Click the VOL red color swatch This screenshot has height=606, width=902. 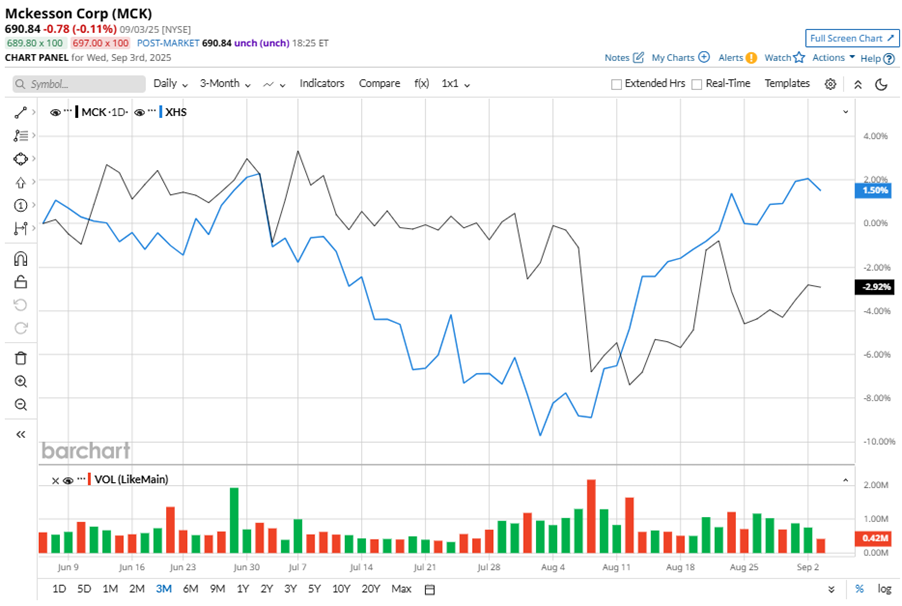pos(90,479)
